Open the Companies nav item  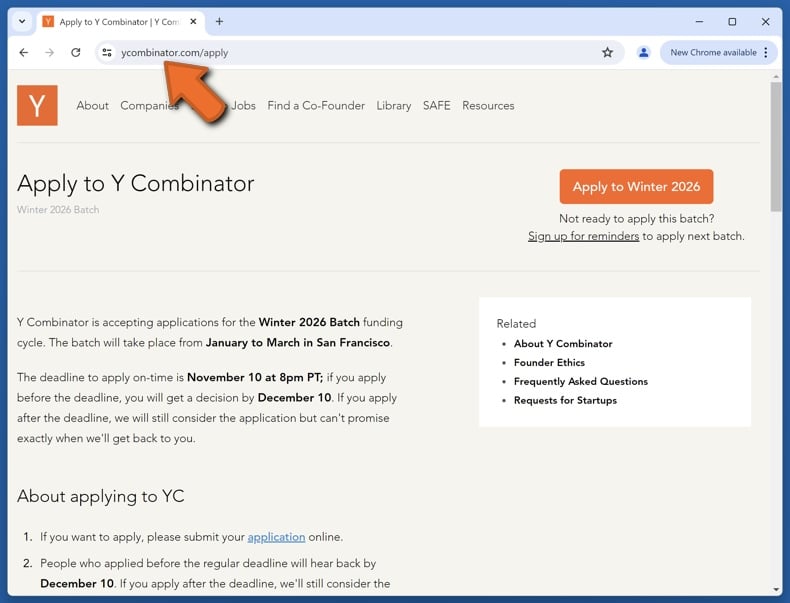pyautogui.click(x=149, y=106)
